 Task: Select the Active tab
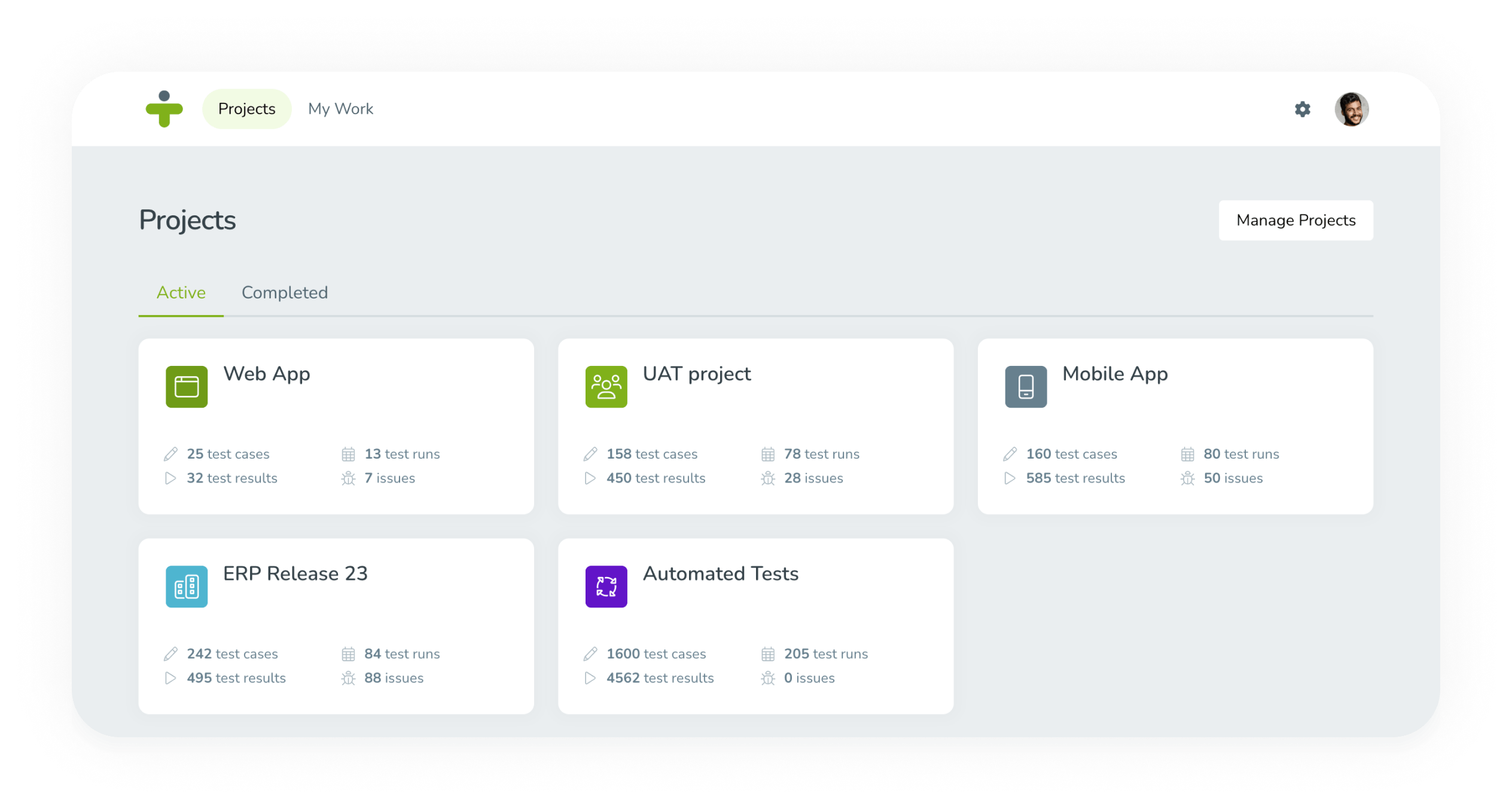pyautogui.click(x=181, y=292)
